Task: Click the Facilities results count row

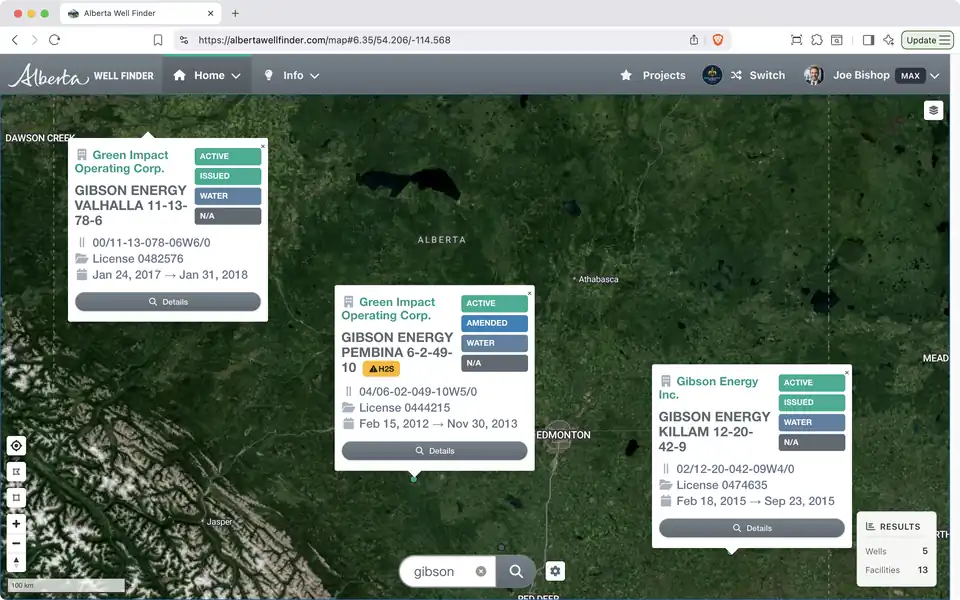Action: click(896, 570)
